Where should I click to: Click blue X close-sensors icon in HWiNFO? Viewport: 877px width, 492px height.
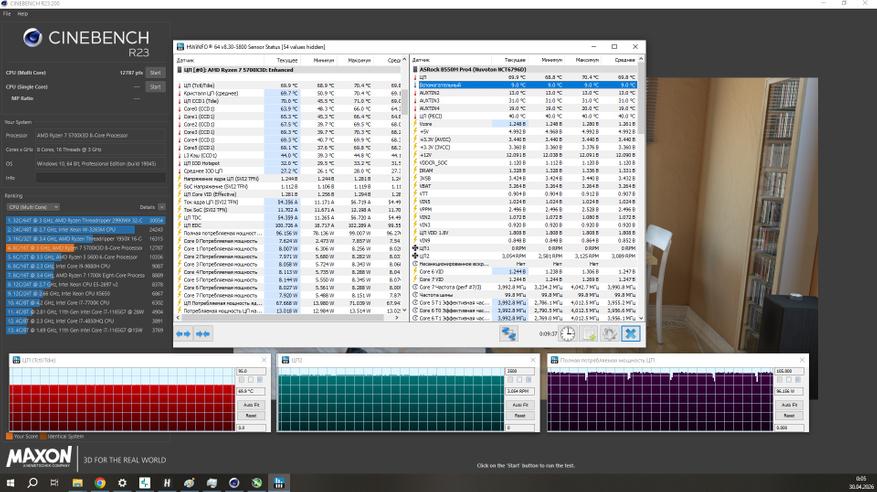[x=630, y=334]
